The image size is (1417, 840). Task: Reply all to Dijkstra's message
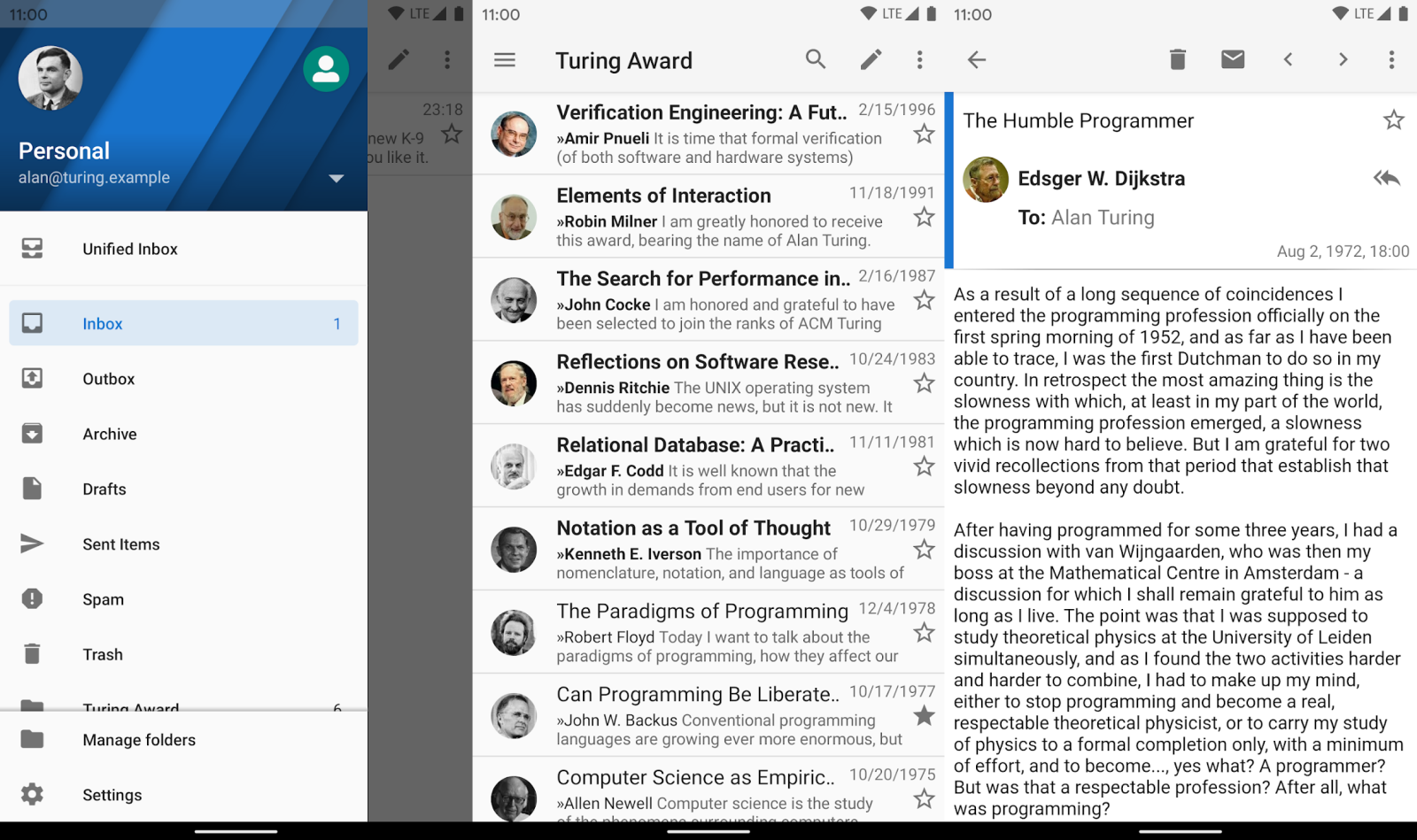point(1386,178)
